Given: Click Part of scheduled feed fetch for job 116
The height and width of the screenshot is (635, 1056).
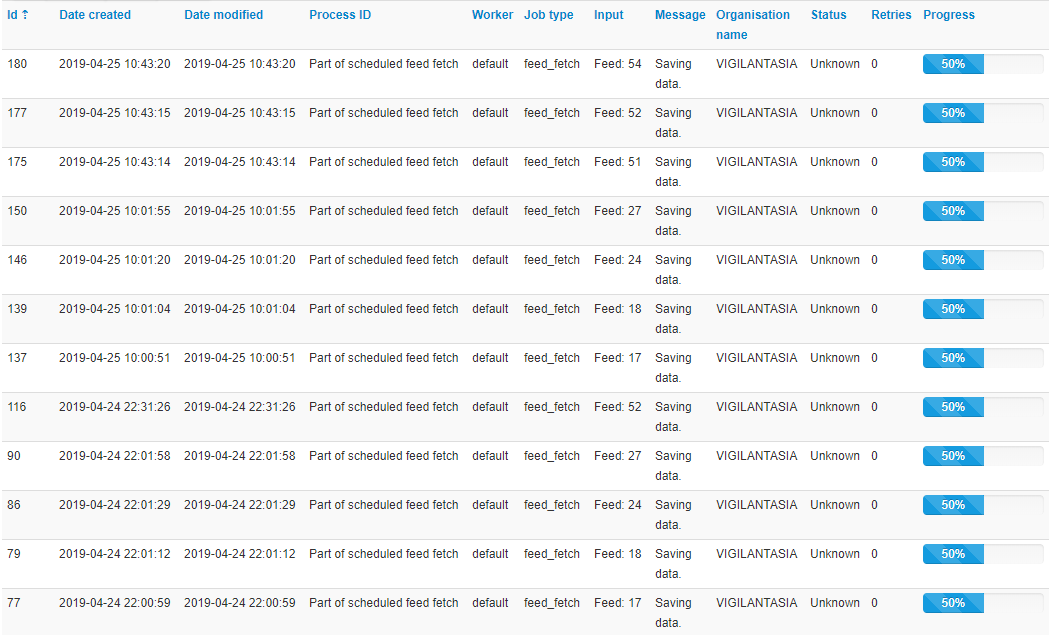Looking at the screenshot, I should coord(383,406).
